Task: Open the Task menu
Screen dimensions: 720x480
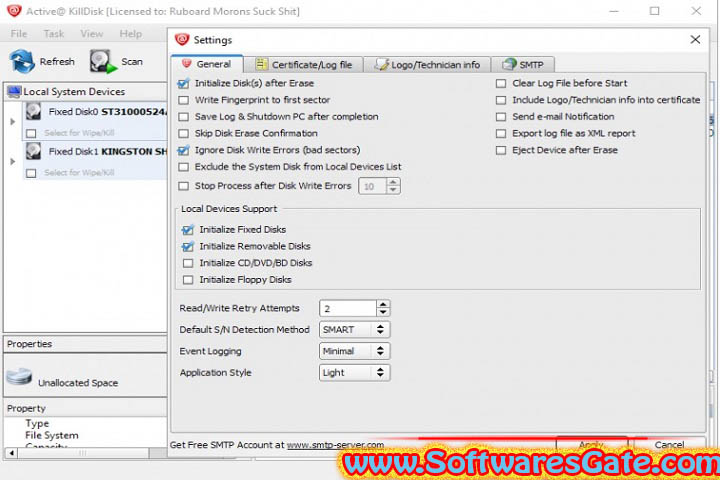Action: (54, 34)
